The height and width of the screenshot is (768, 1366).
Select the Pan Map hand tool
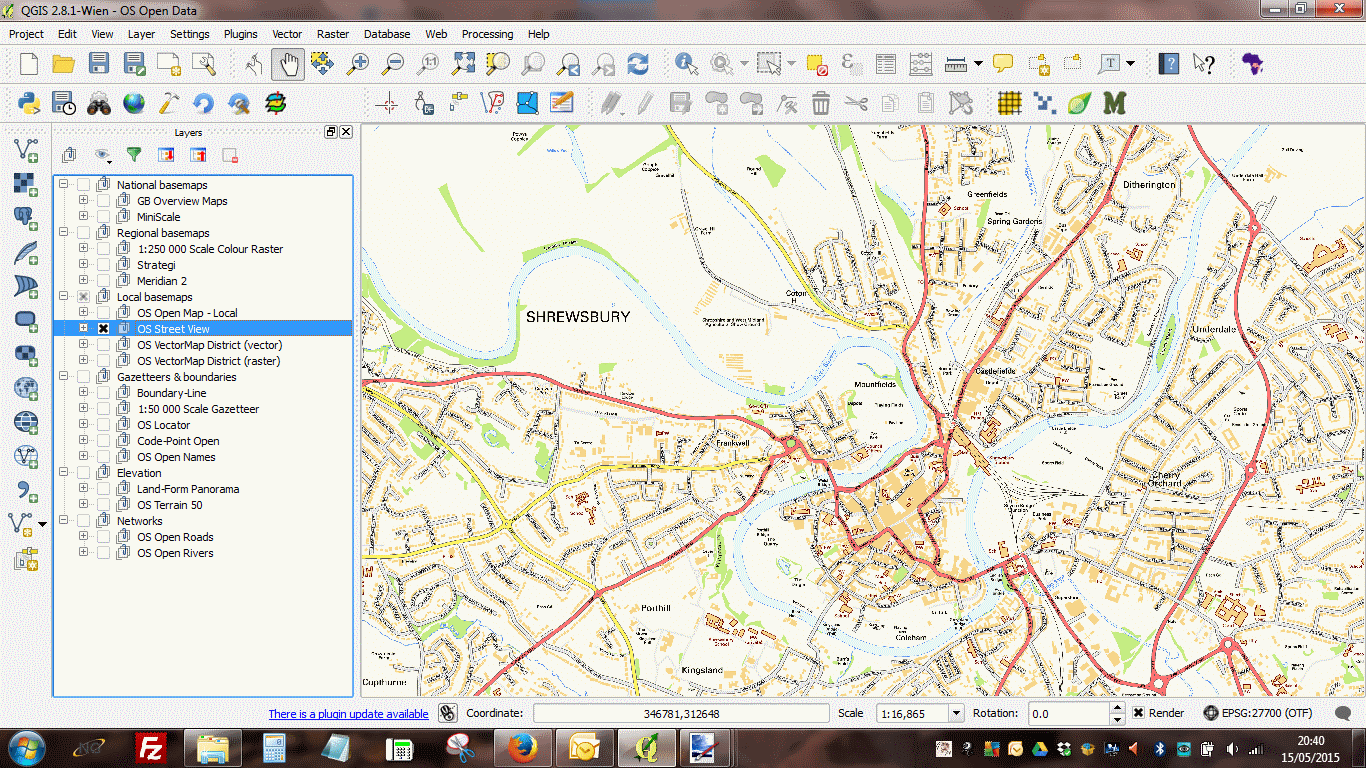coord(288,64)
